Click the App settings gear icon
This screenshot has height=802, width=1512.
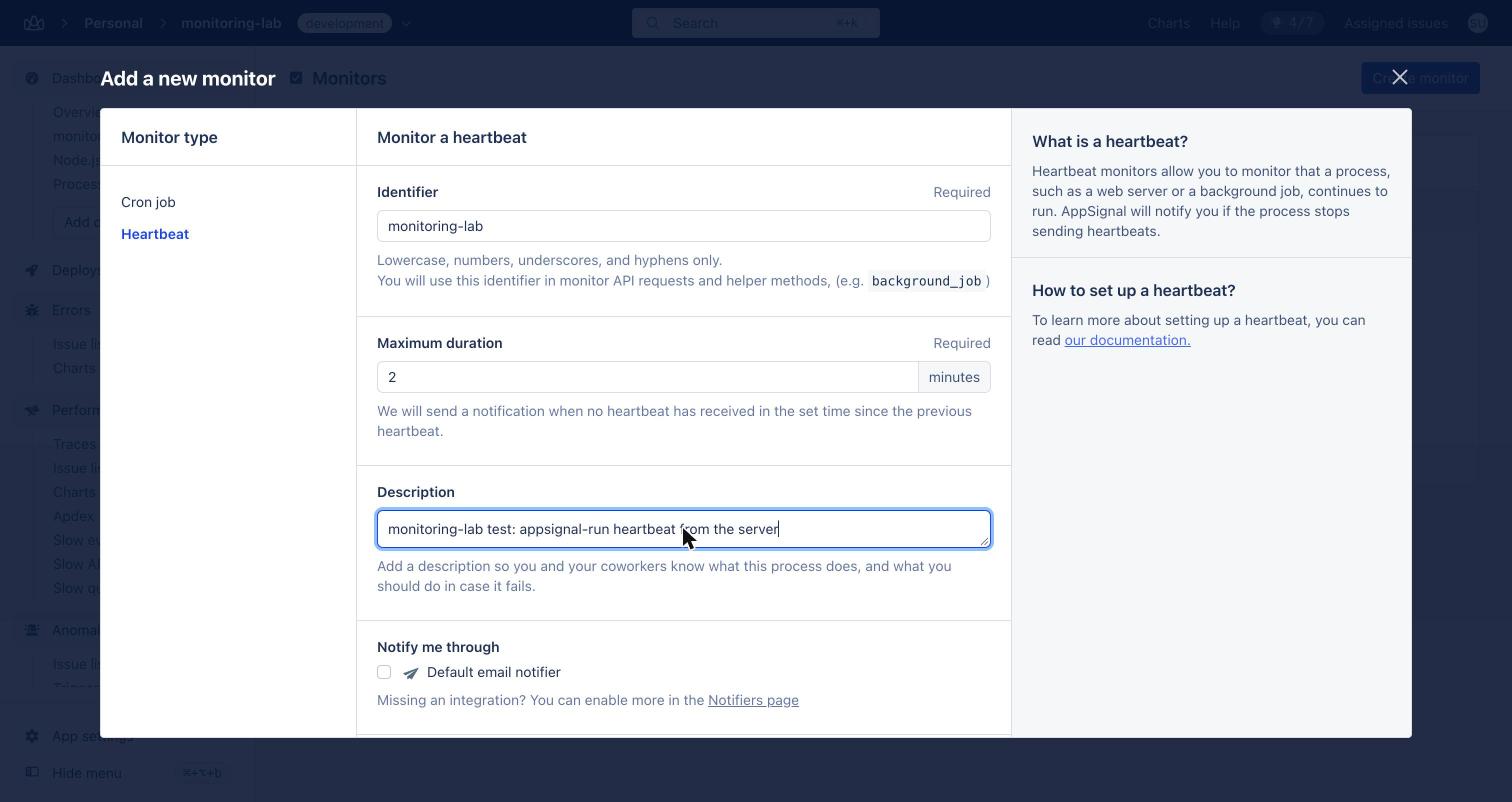tap(32, 736)
